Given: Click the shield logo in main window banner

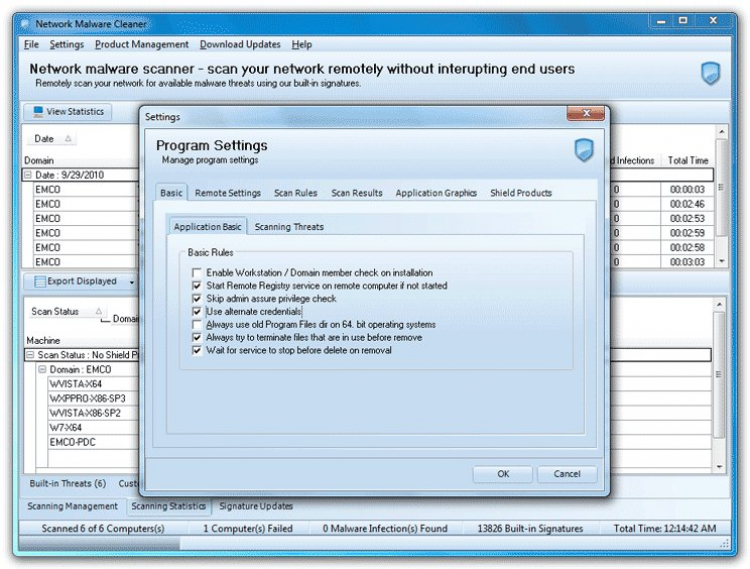Looking at the screenshot, I should (711, 73).
